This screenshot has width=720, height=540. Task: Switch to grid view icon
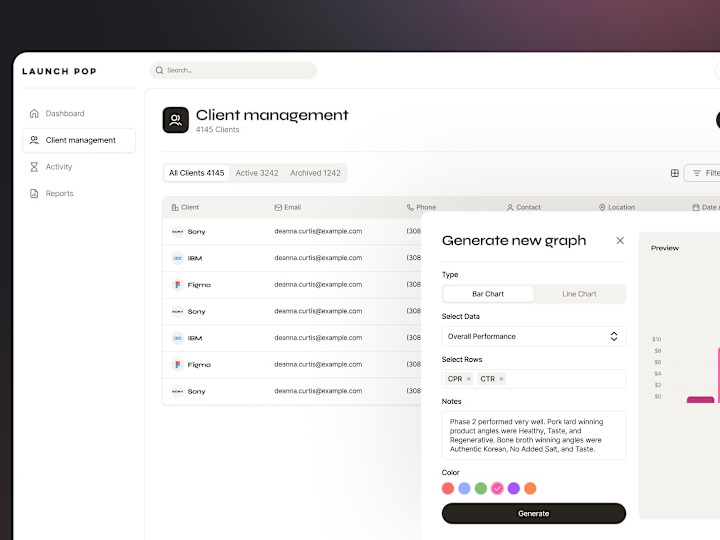pyautogui.click(x=675, y=173)
